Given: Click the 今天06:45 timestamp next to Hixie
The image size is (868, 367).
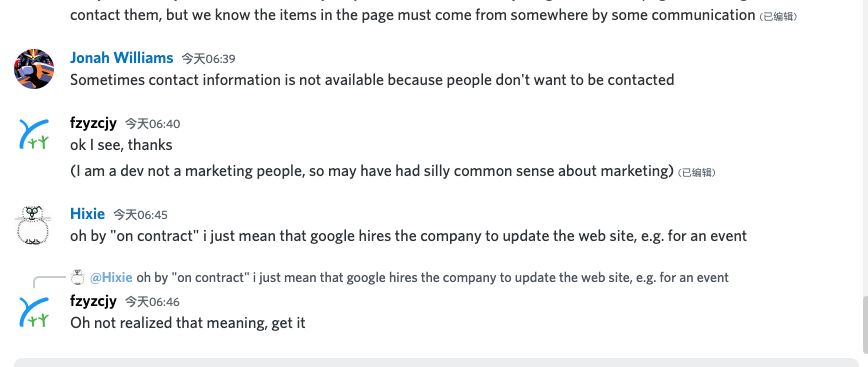Looking at the screenshot, I should (x=141, y=215).
